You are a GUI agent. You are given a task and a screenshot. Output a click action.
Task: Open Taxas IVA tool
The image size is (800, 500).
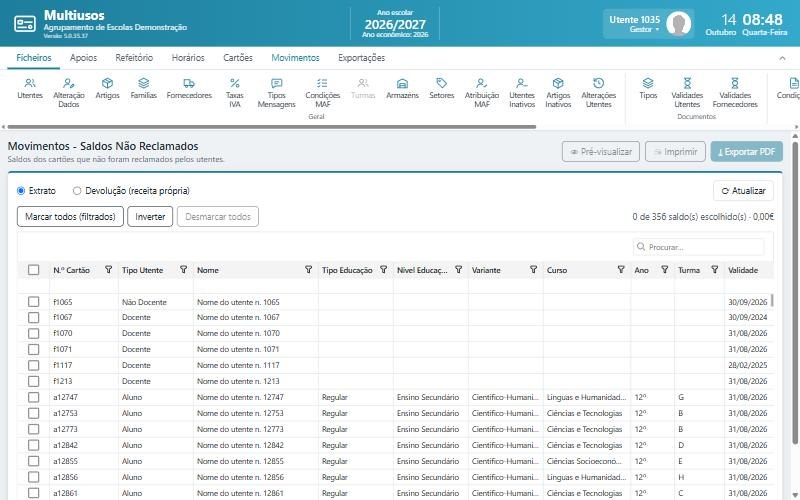[235, 92]
